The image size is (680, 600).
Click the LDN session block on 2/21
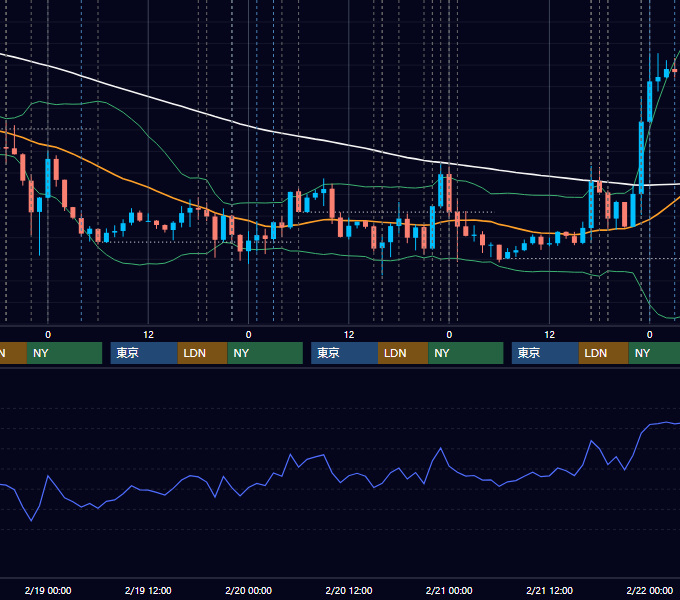click(604, 353)
